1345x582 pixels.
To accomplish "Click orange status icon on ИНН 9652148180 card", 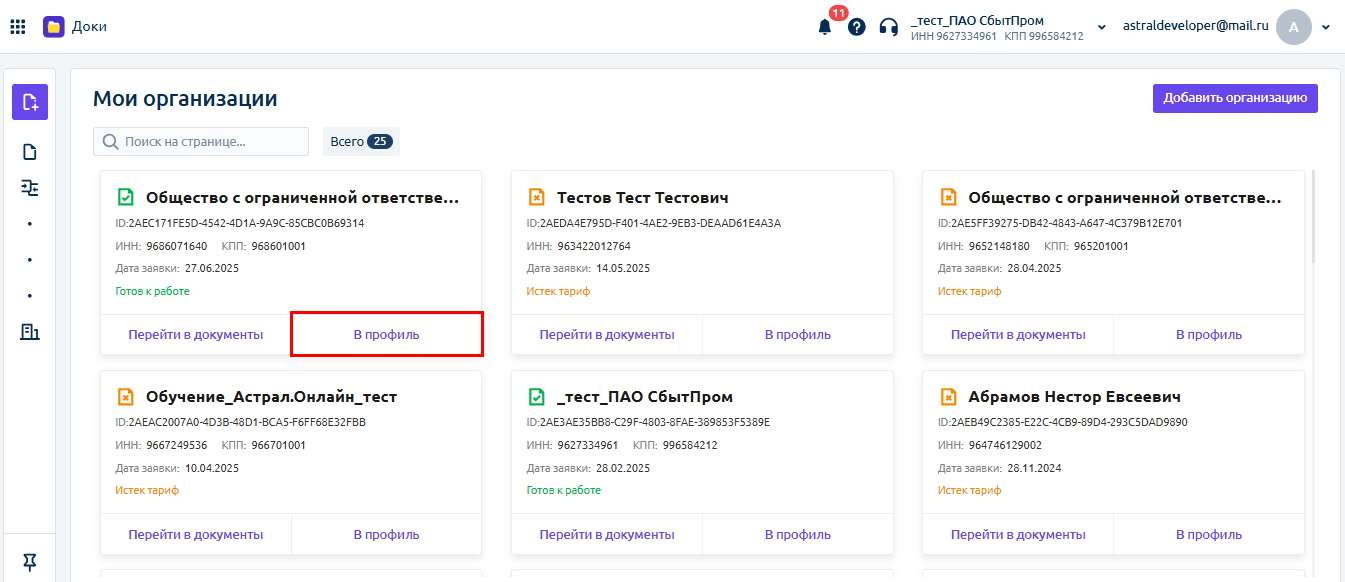I will pos(948,197).
